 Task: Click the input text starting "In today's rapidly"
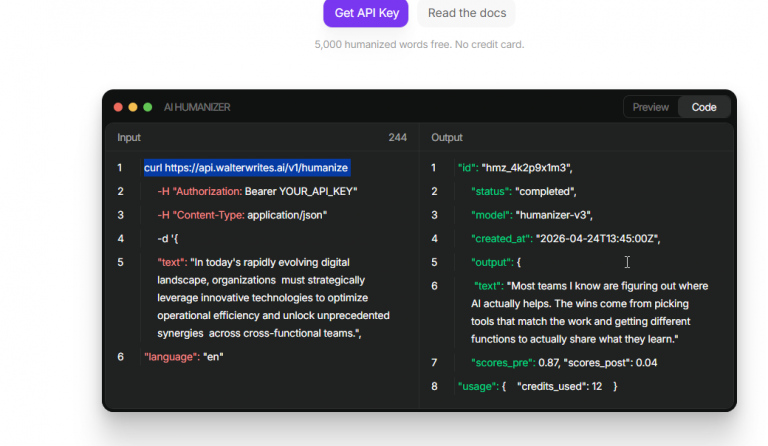pos(273,298)
